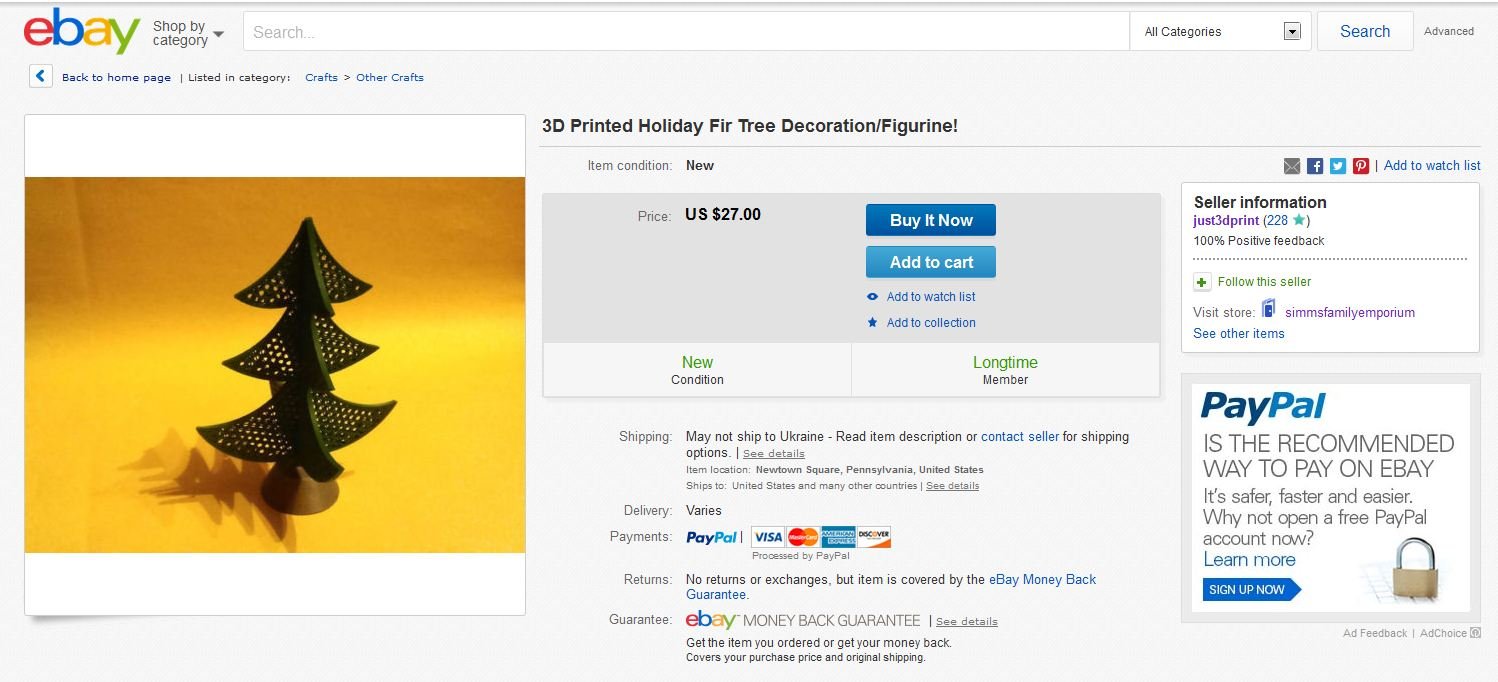Open Other Crafts breadcrumb
Image resolution: width=1498 pixels, height=682 pixels.
pyautogui.click(x=390, y=77)
